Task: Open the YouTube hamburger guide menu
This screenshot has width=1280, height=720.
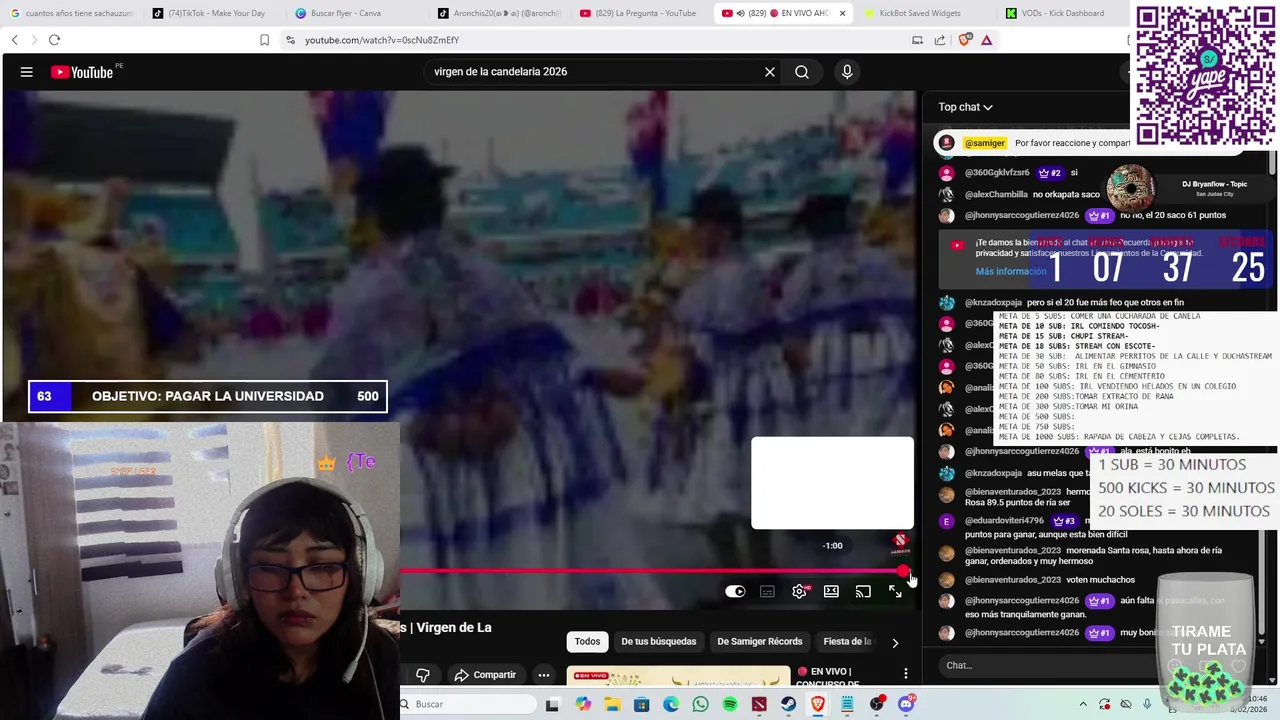Action: coord(27,72)
